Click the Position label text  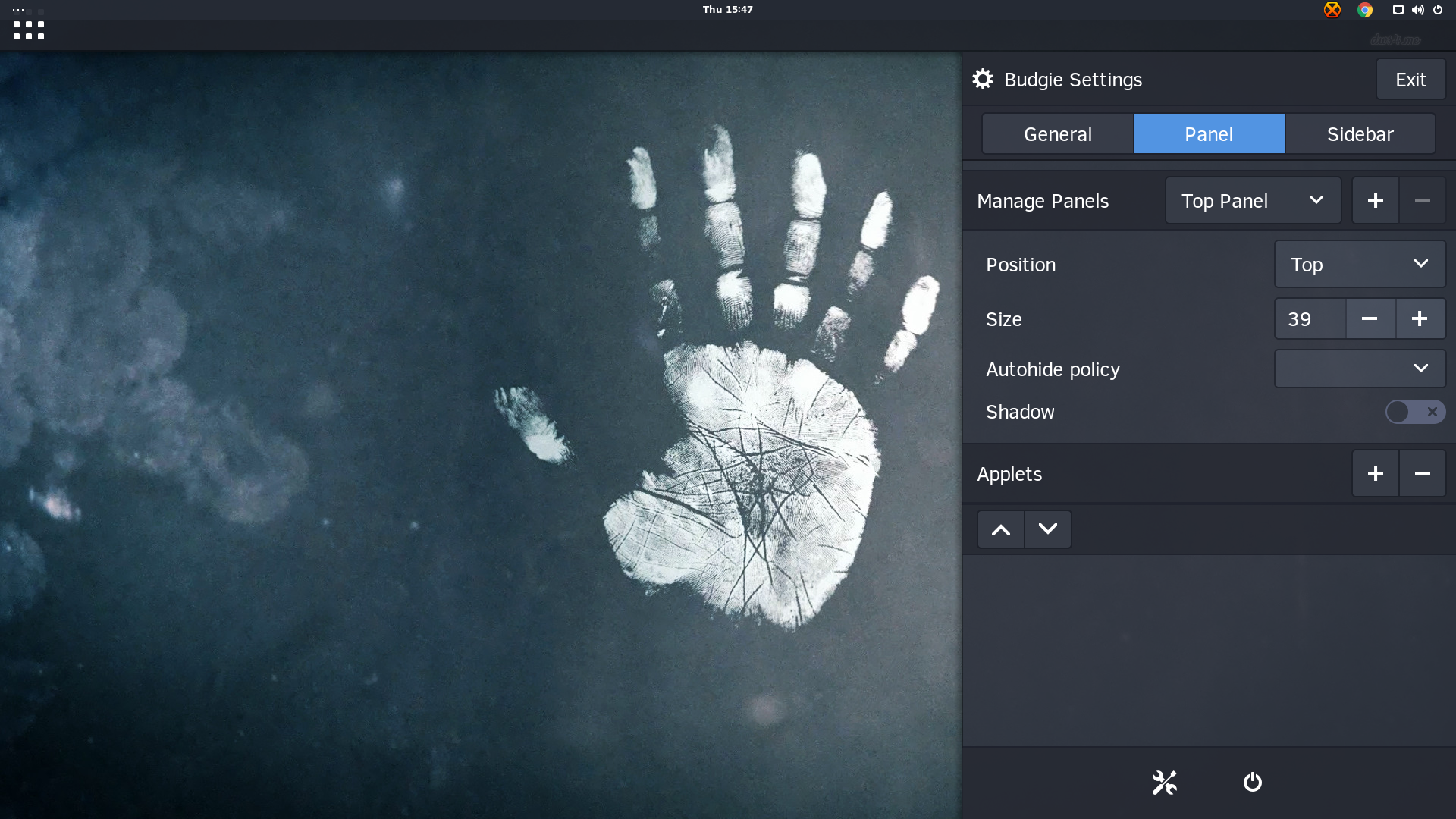click(1021, 265)
